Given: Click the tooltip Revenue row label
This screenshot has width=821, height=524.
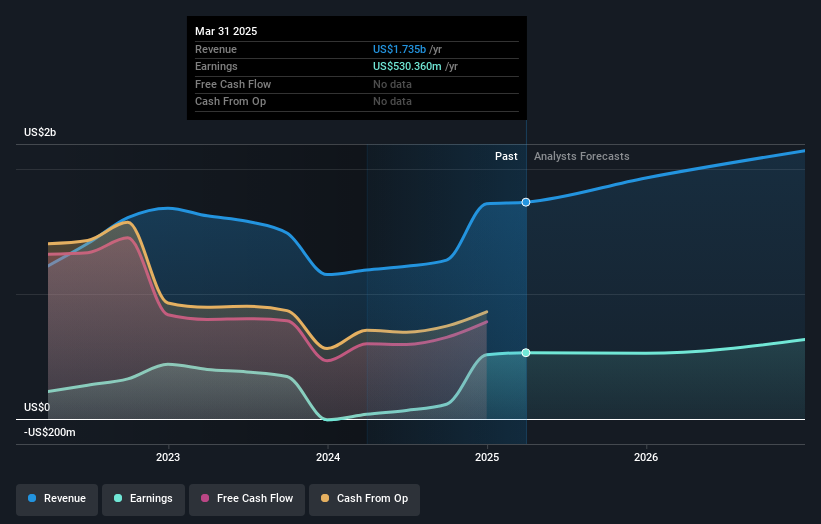Looking at the screenshot, I should (216, 49).
